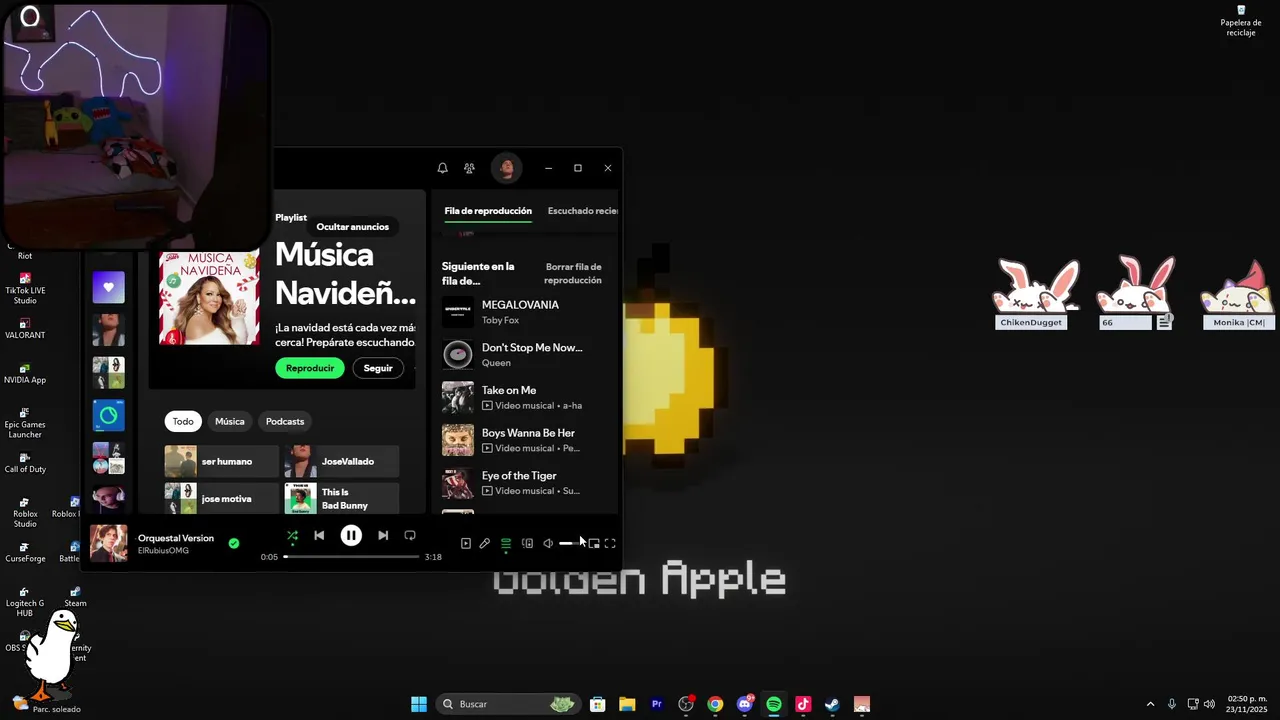Open Windows Start menu
The height and width of the screenshot is (720, 1280).
(x=419, y=704)
